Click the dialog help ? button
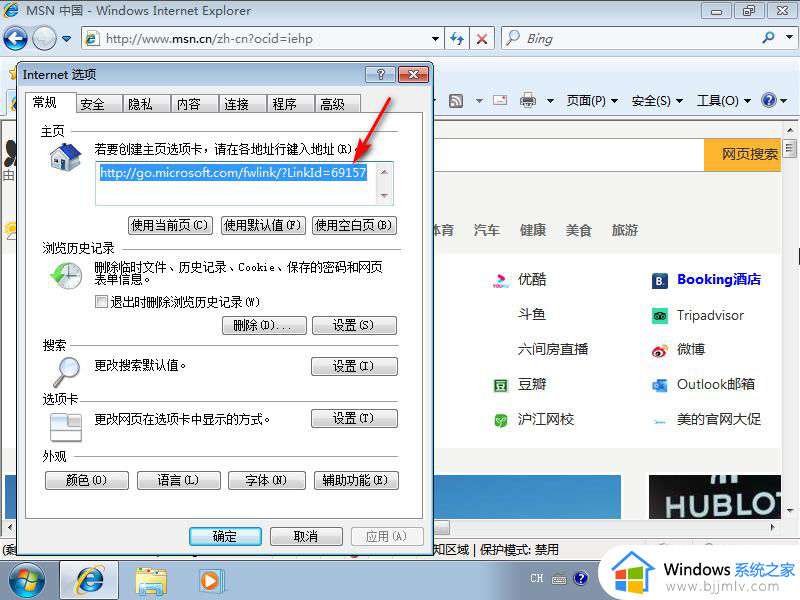The width and height of the screenshot is (800, 600). (x=380, y=74)
